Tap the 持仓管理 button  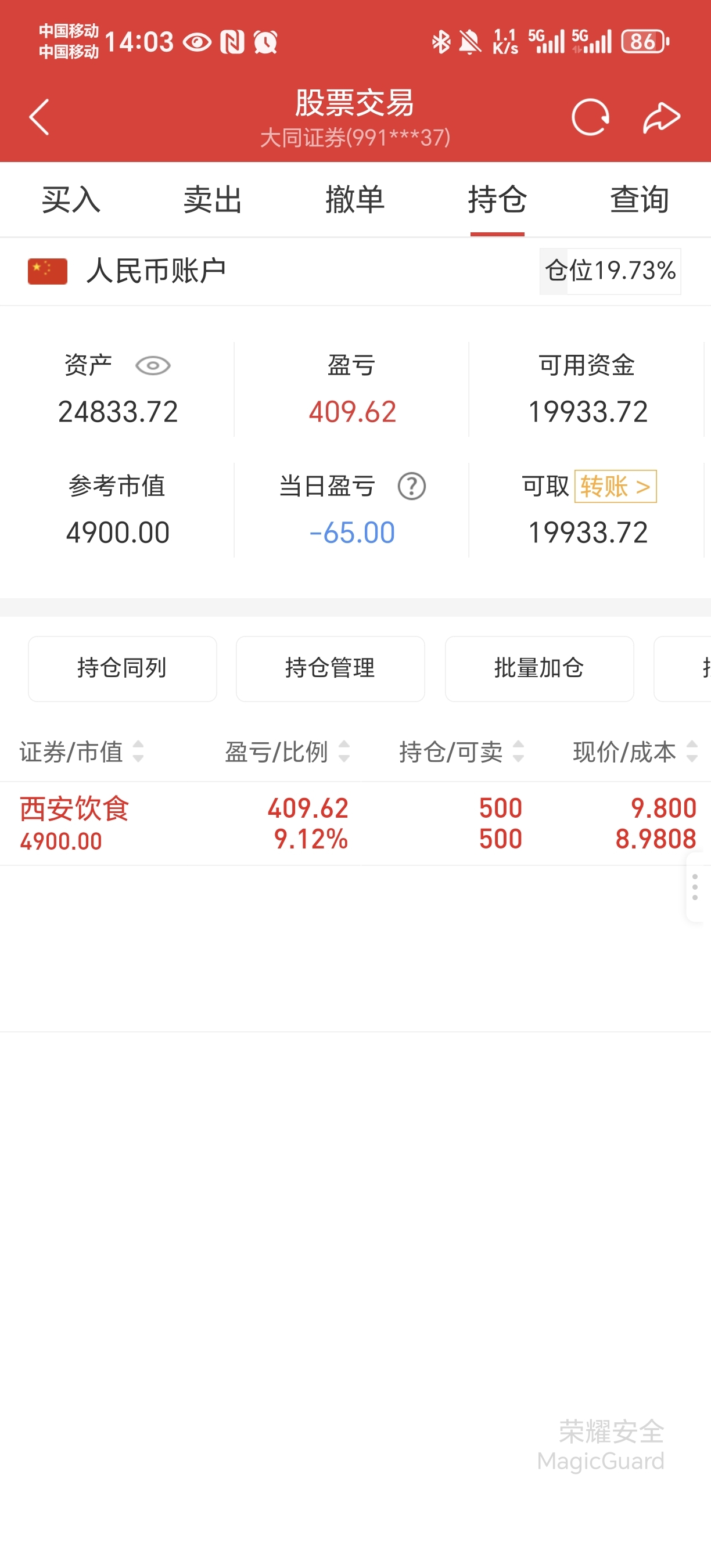click(331, 668)
